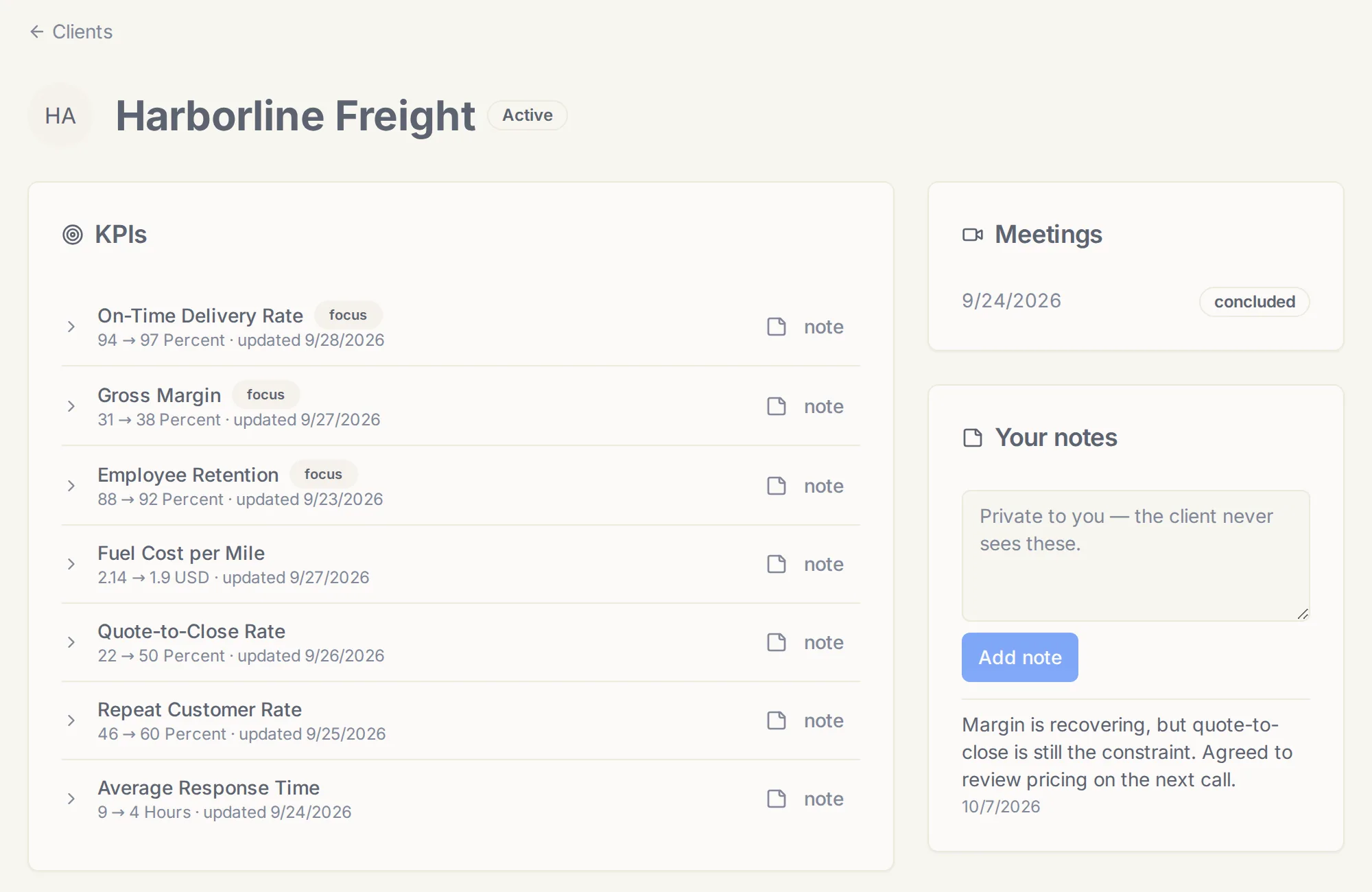1372x892 pixels.
Task: Click the Active status badge
Action: point(528,115)
